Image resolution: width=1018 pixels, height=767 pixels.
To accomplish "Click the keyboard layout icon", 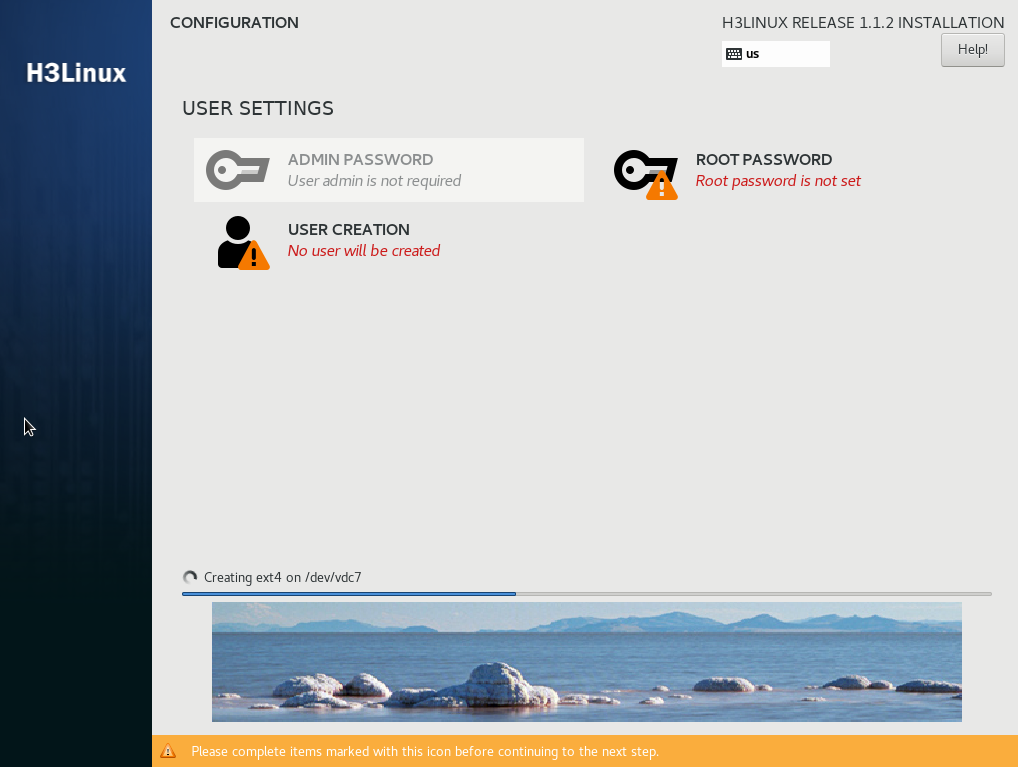I will click(734, 54).
